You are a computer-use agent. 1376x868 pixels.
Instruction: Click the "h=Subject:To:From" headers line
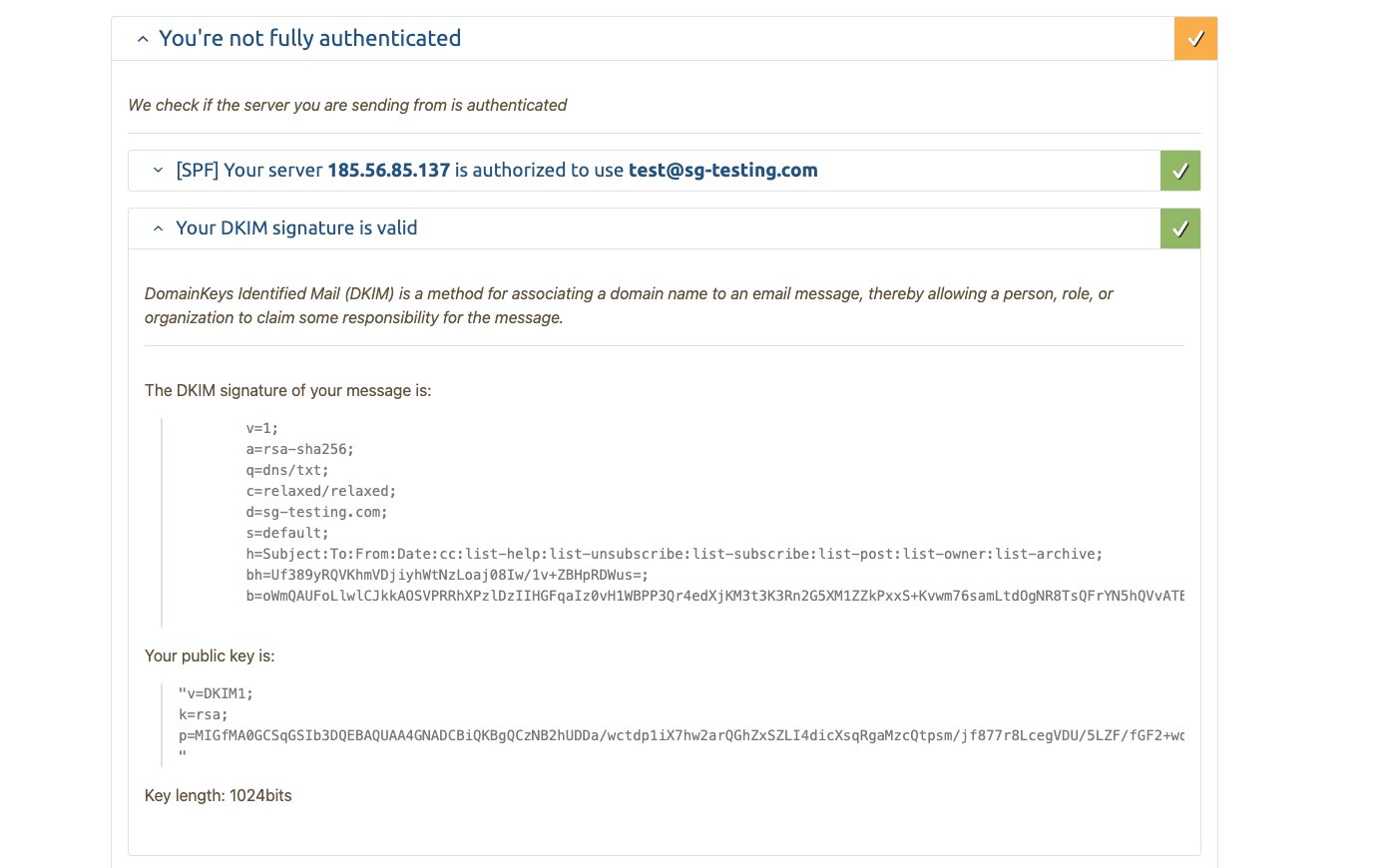point(675,554)
